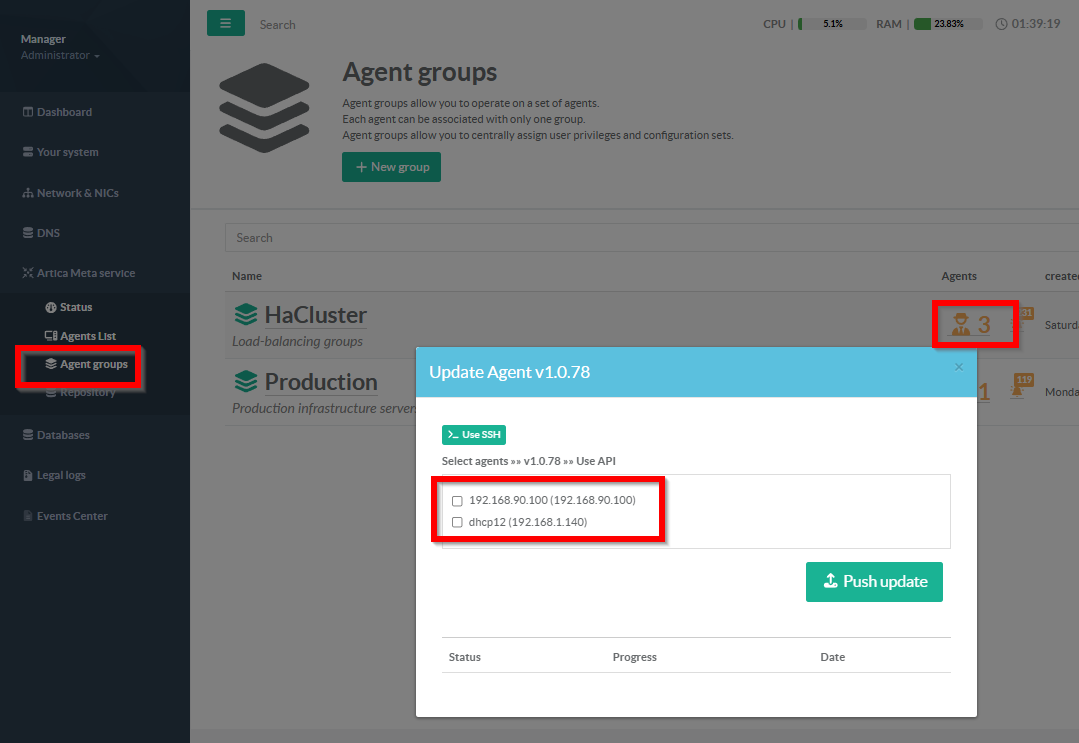Click the Production group stack icon

point(246,382)
